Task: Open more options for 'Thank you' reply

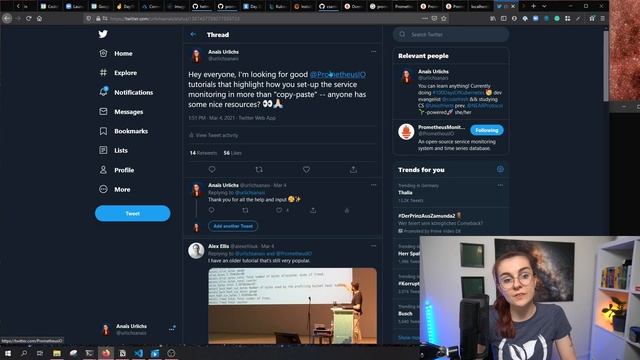Action: pos(373,185)
